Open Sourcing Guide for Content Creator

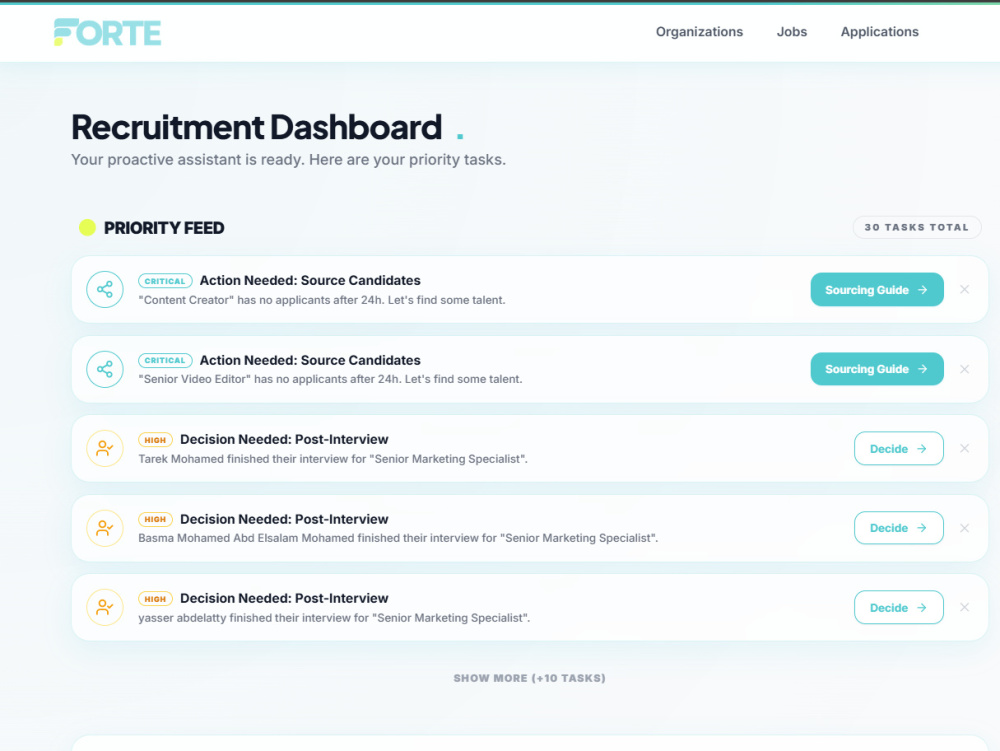[x=877, y=289]
